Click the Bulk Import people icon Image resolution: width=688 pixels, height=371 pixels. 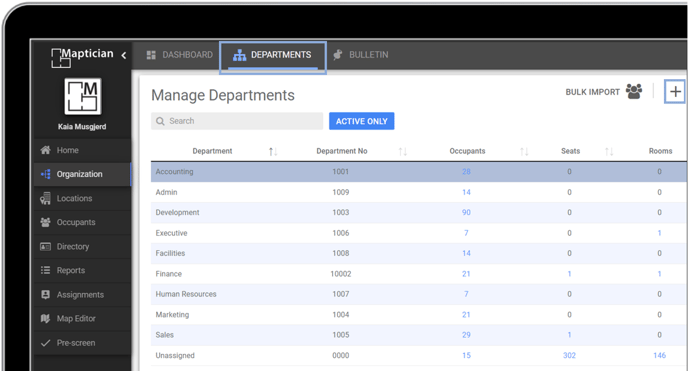click(634, 91)
